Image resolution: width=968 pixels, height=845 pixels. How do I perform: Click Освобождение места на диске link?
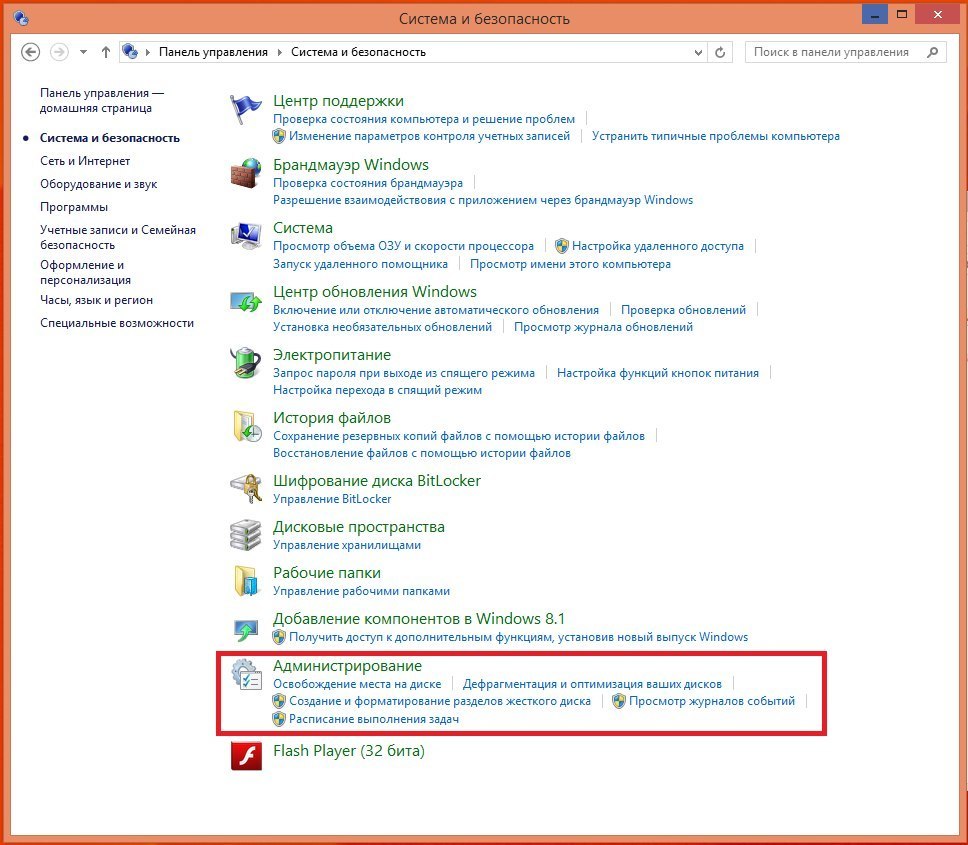357,684
